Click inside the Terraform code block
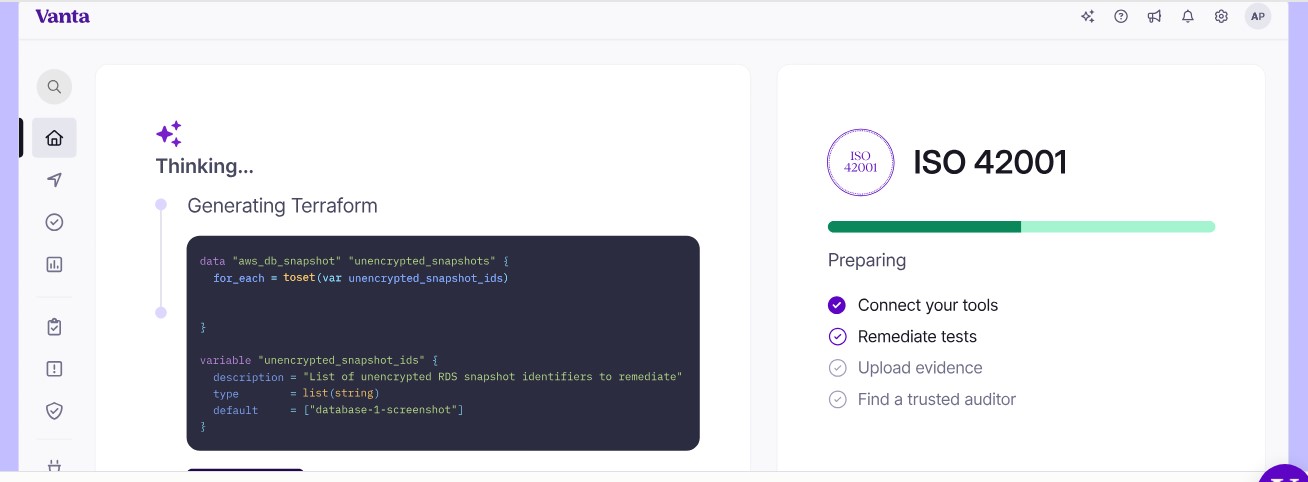Viewport: 1308px width, 482px height. click(443, 343)
